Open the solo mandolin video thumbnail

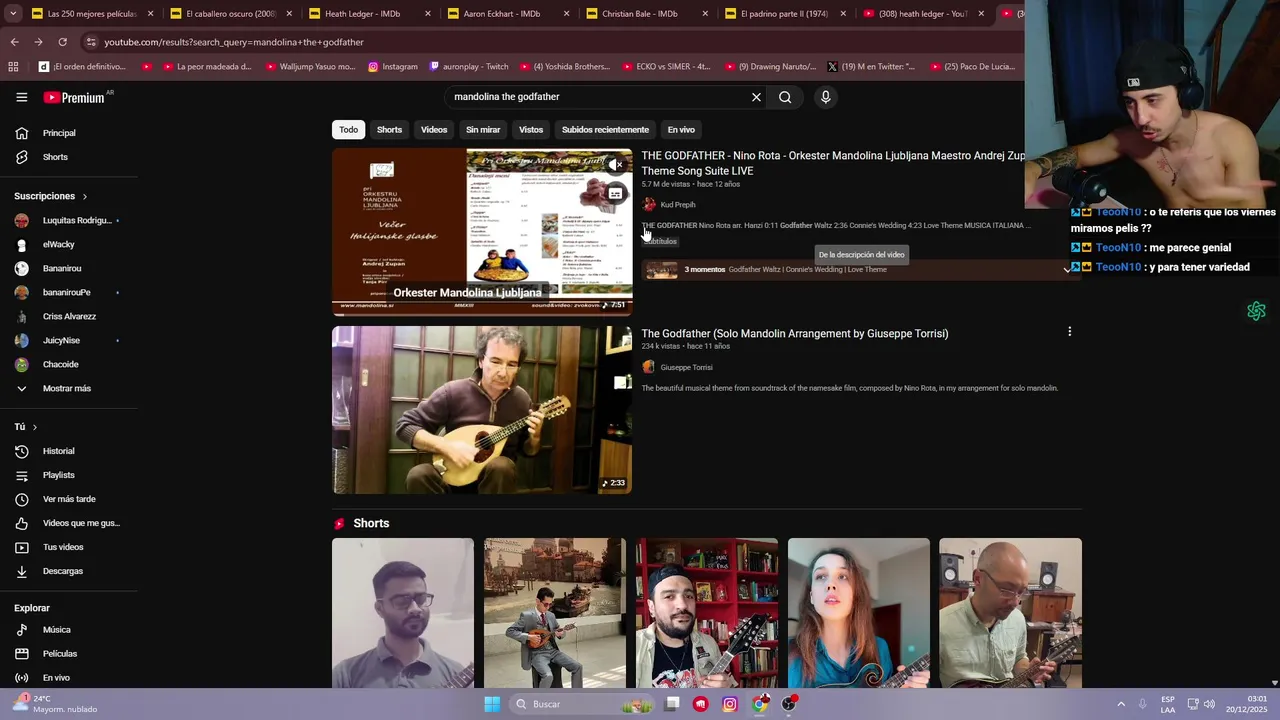[x=482, y=410]
